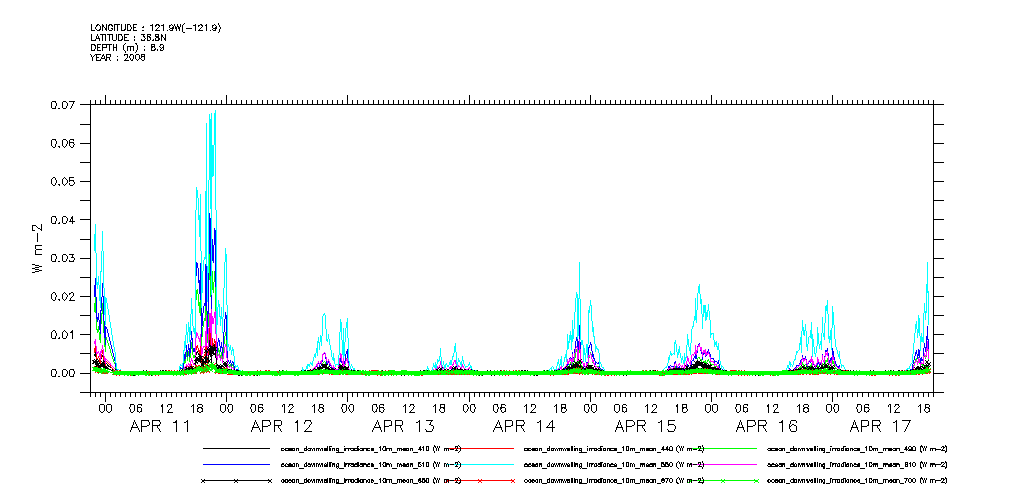Screen dimensions: 1009x504
Task: Click the cyan line sample in legend
Action: 480,465
